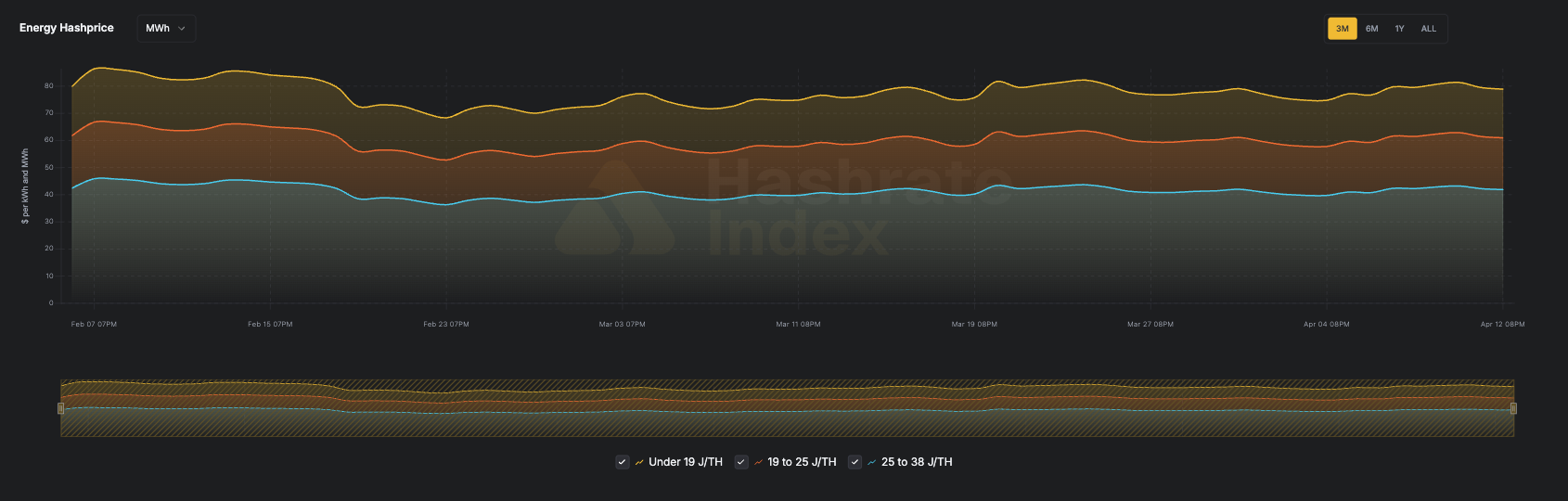Select the 3M time range

point(1342,29)
